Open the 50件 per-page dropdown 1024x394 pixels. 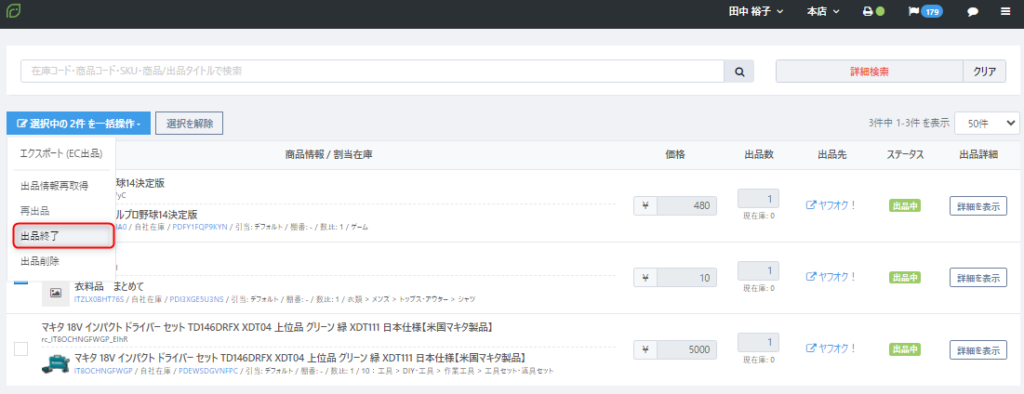pos(986,123)
